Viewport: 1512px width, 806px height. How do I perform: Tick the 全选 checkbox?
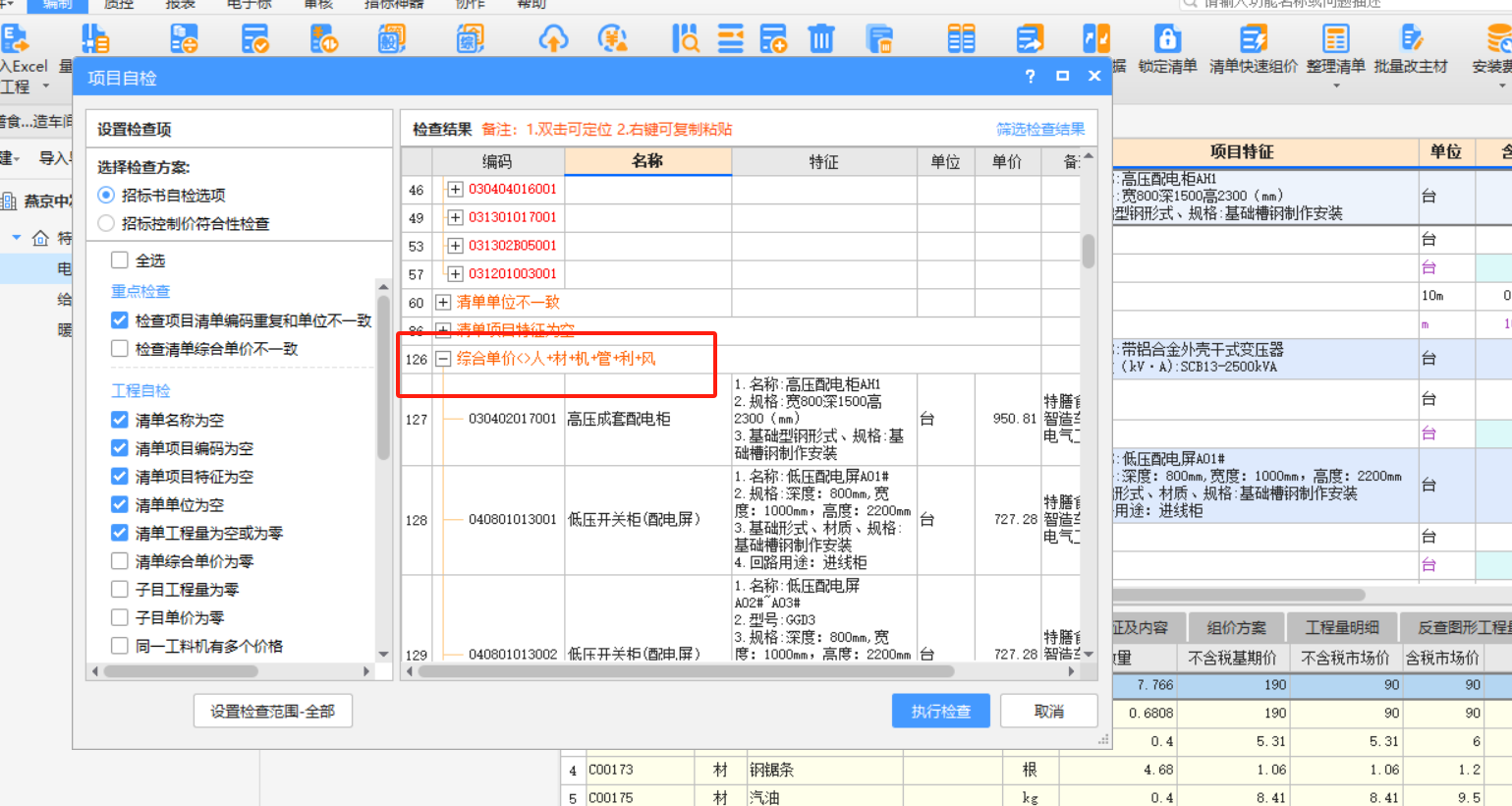120,259
